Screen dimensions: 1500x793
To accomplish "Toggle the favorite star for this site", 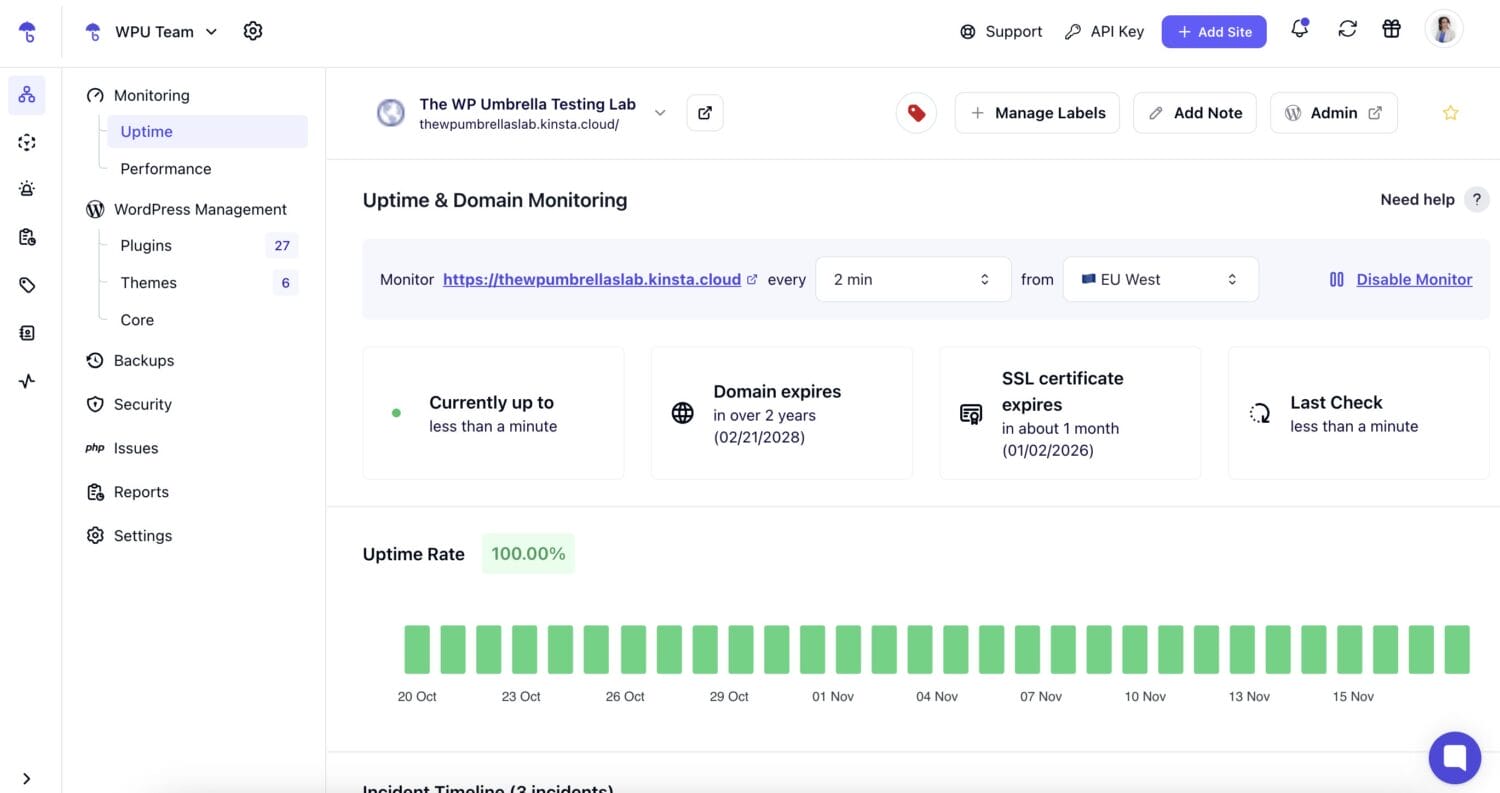I will click(1450, 113).
